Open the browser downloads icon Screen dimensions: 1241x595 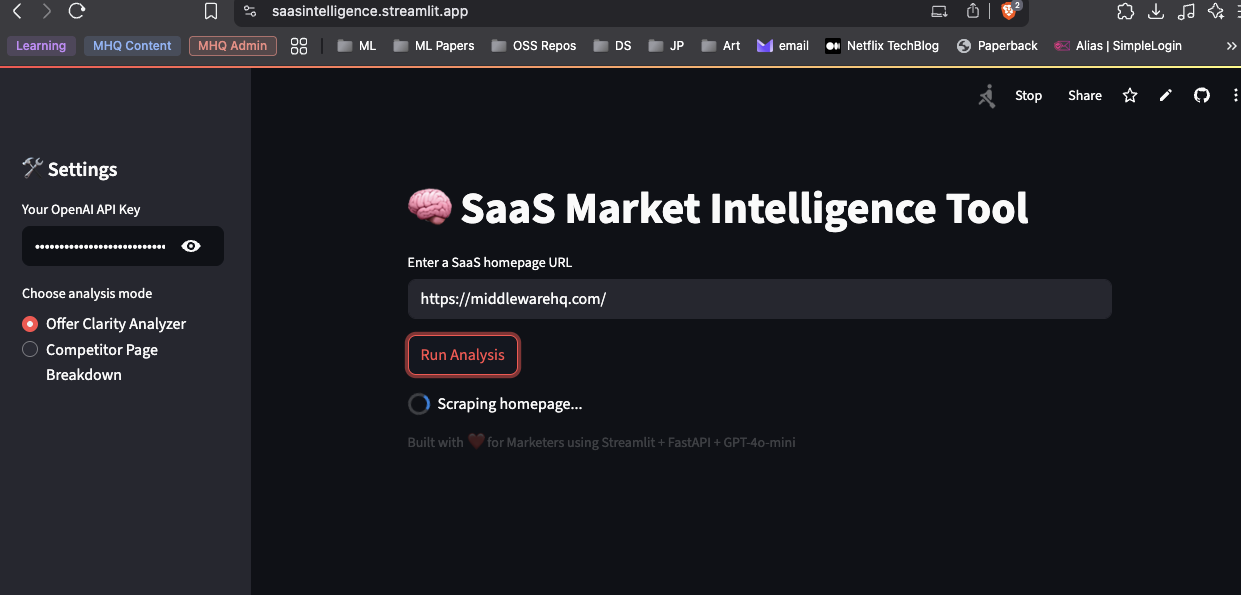1156,11
